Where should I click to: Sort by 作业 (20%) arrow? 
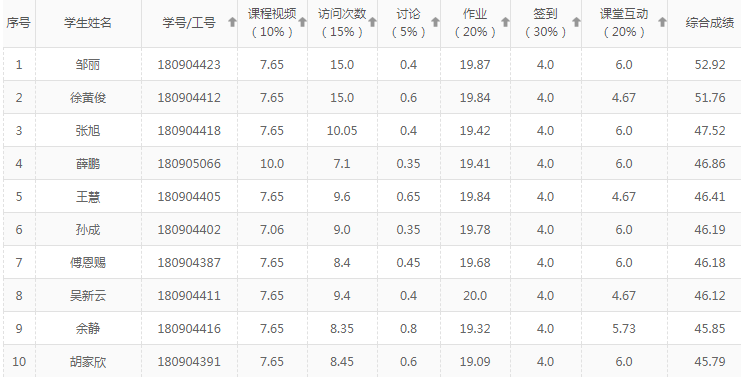coord(505,22)
